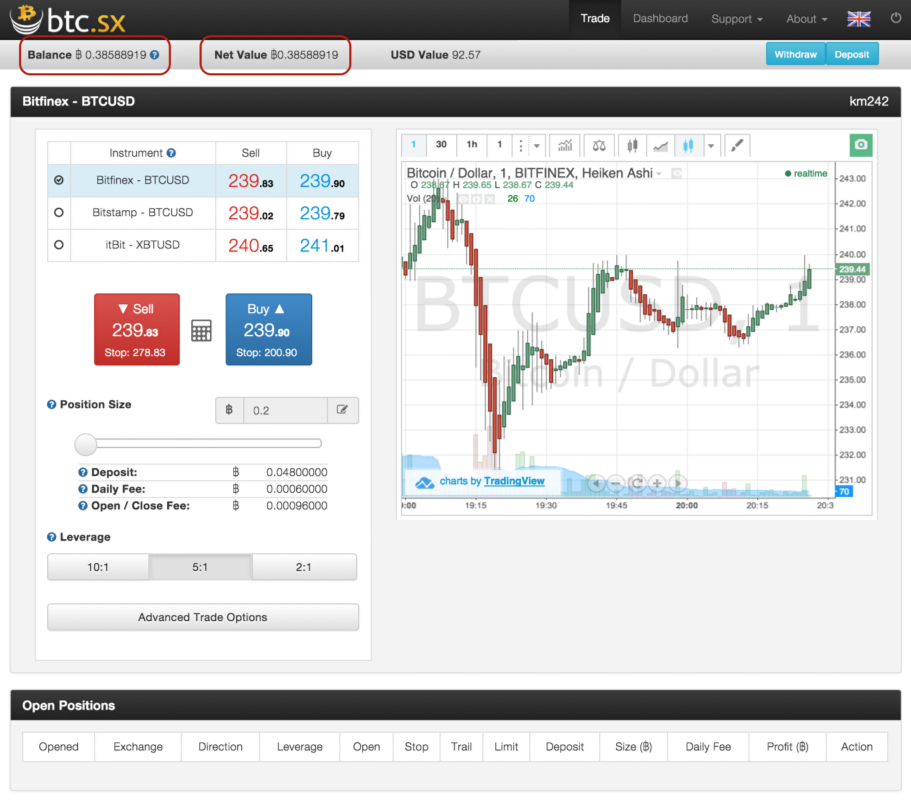Click the Open / Close Fee help icon
This screenshot has width=911, height=800.
click(83, 505)
